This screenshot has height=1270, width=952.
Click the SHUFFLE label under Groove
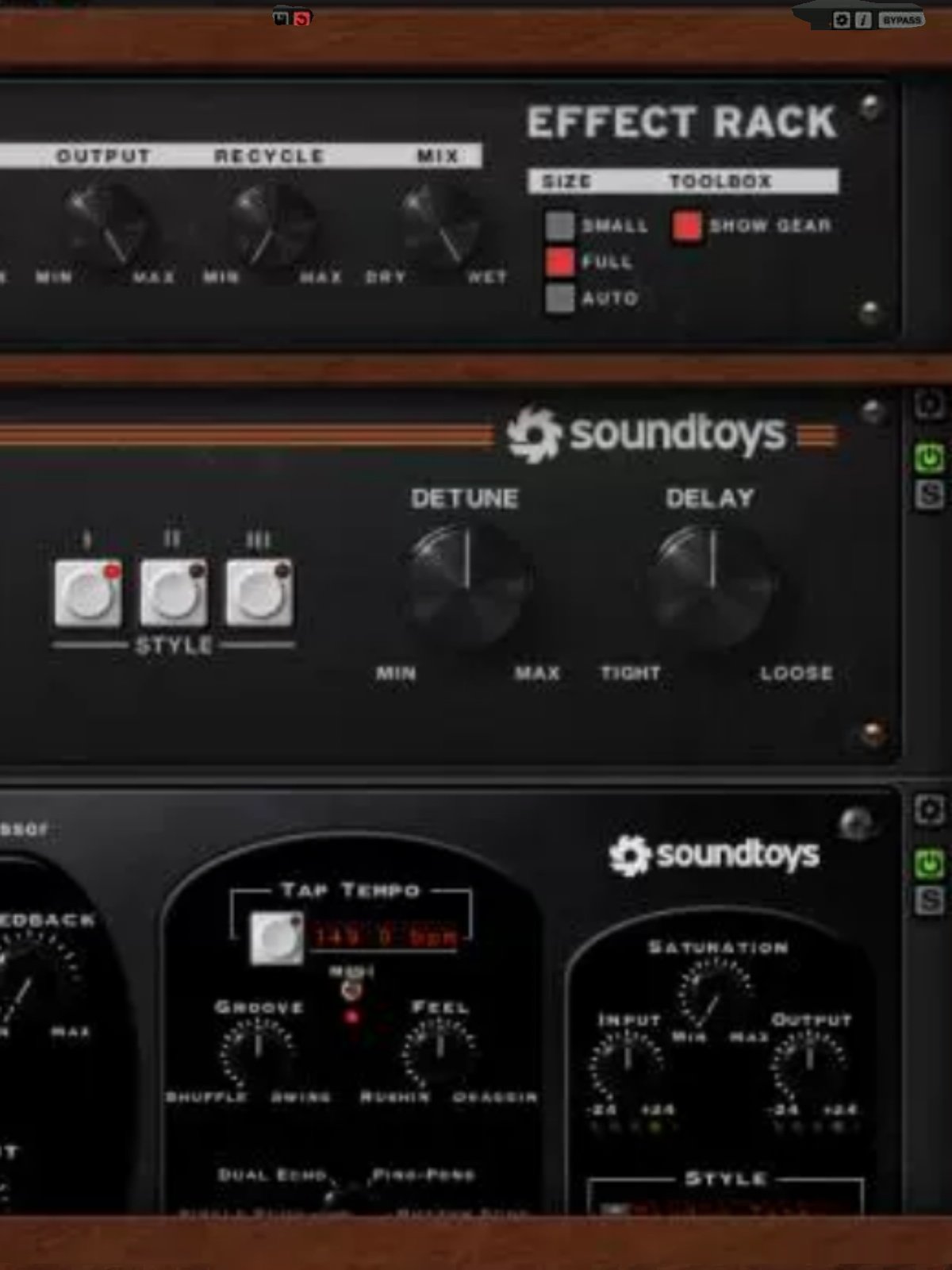pyautogui.click(x=206, y=1097)
